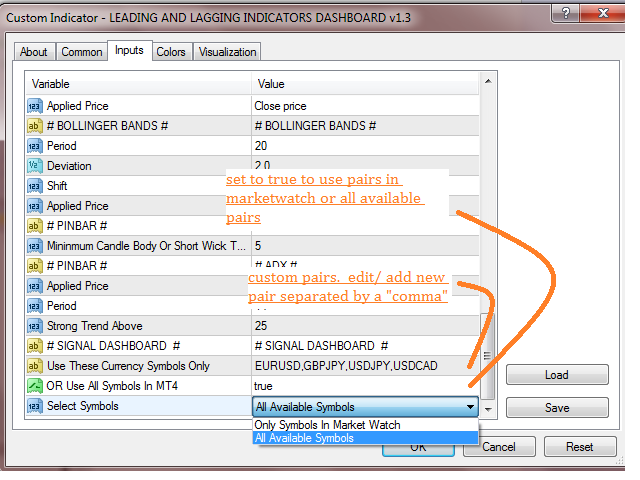640x480 pixels.
Task: Edit the EURUSD,GBPJPY currency symbols value field
Action: pyautogui.click(x=360, y=366)
